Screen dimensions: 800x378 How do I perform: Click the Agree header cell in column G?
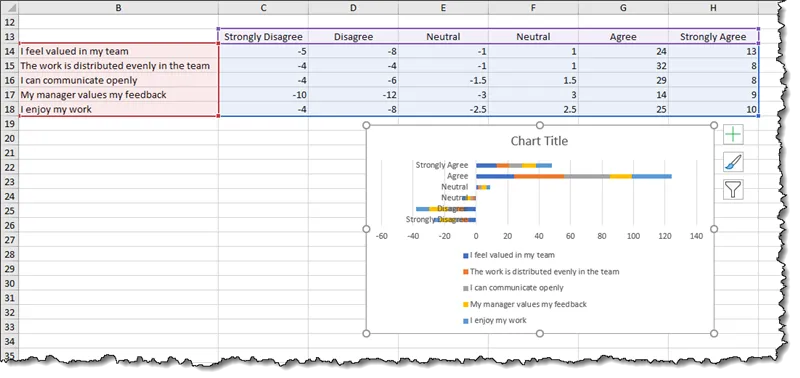click(623, 37)
